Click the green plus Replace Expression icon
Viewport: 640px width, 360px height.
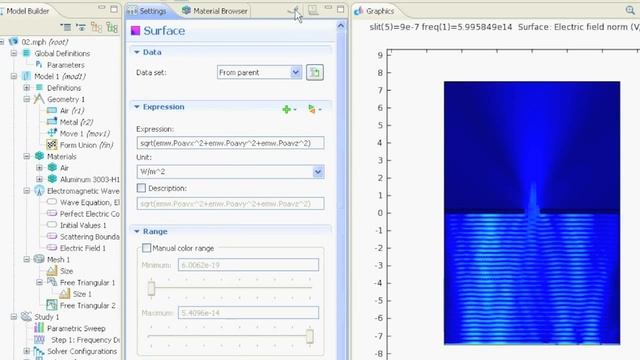[x=287, y=109]
